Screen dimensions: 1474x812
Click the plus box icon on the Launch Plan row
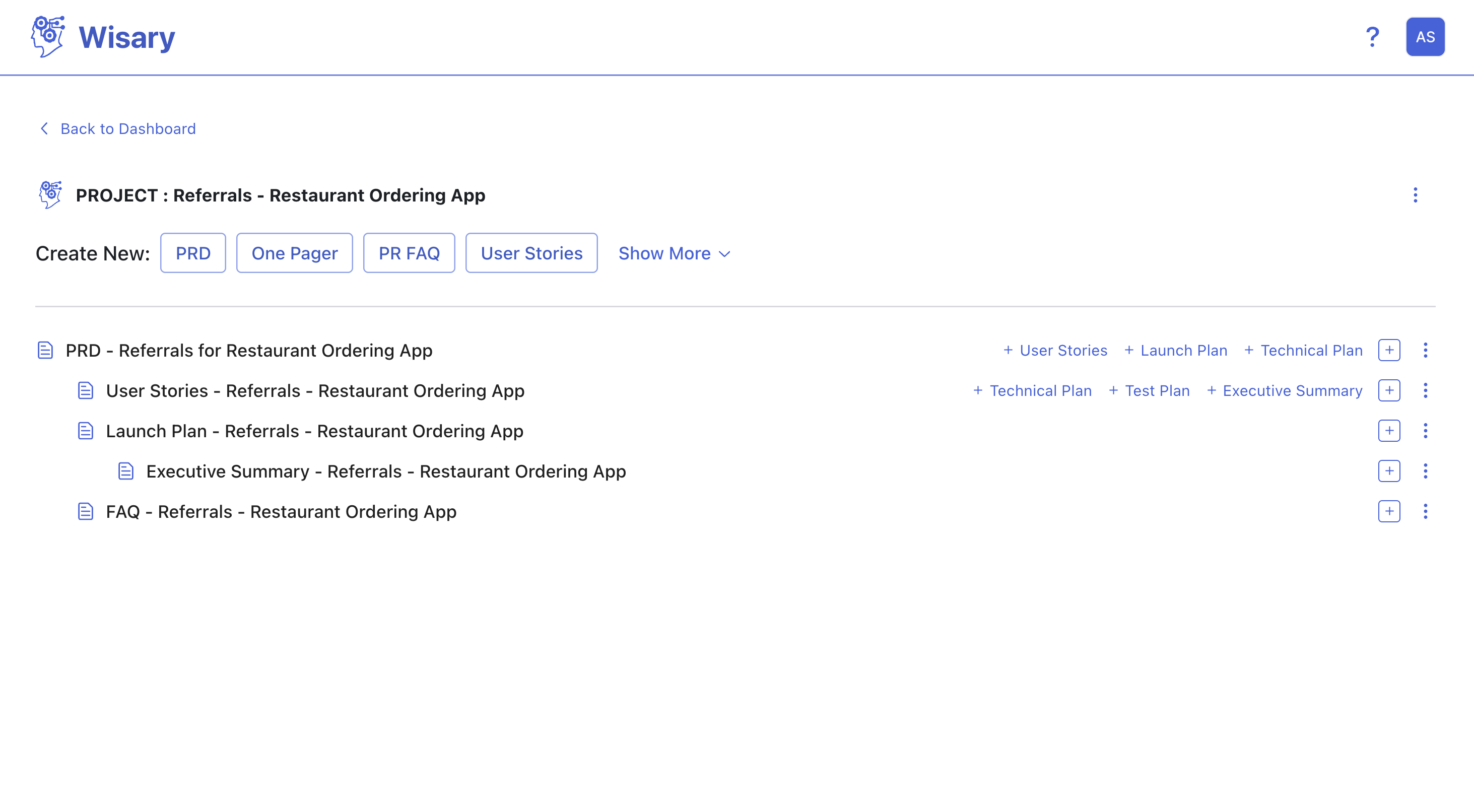(x=1389, y=431)
